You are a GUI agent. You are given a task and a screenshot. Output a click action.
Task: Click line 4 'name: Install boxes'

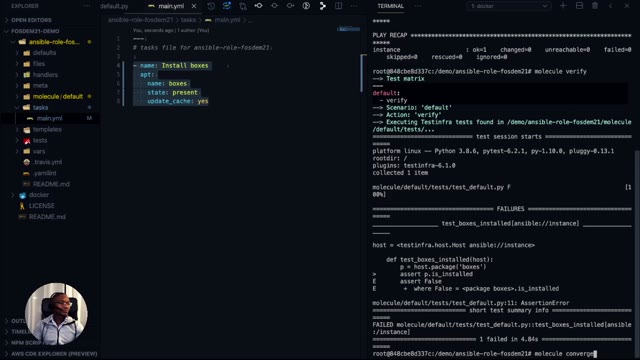click(174, 66)
